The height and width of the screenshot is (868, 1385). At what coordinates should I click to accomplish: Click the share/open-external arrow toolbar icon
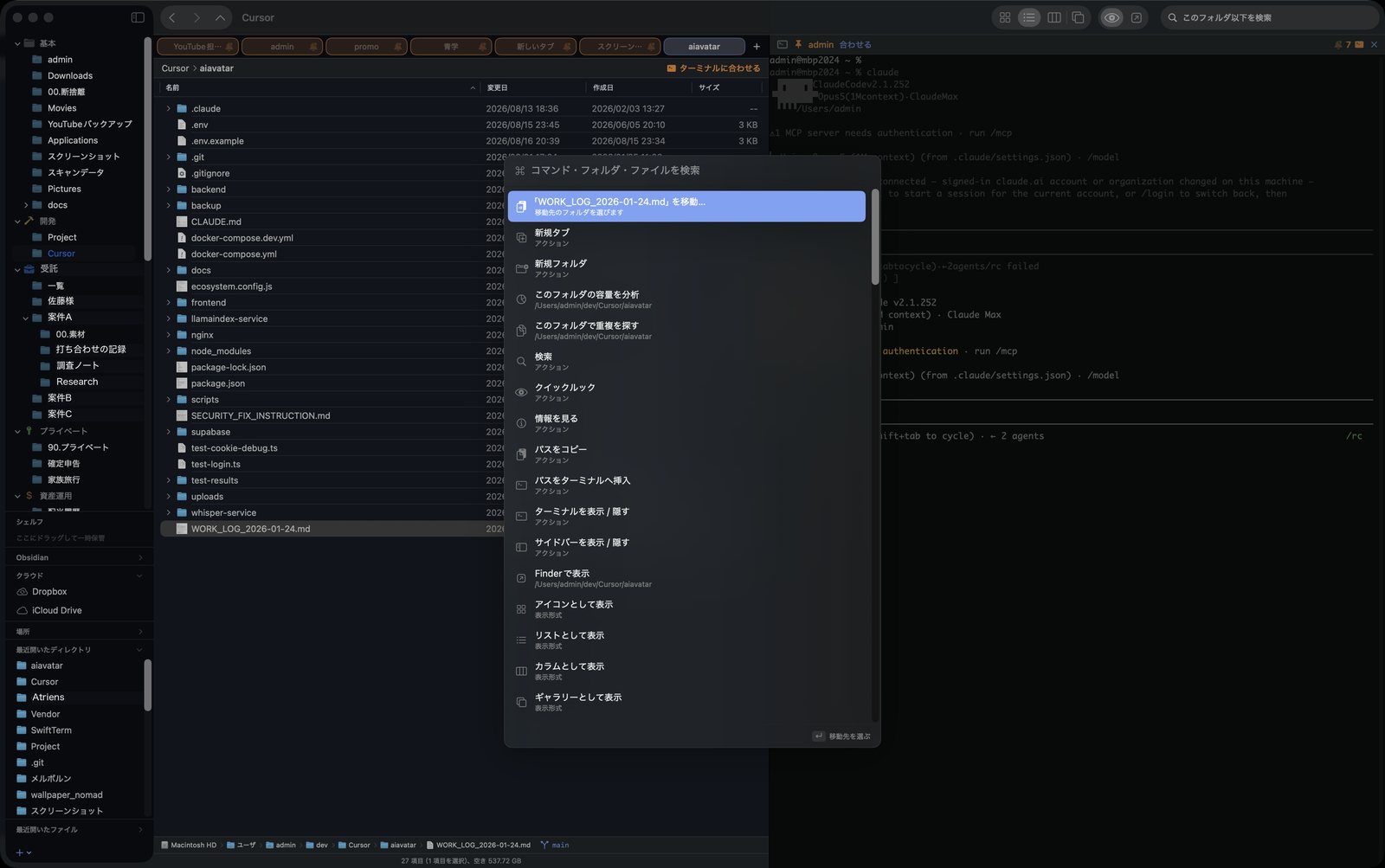click(1137, 17)
